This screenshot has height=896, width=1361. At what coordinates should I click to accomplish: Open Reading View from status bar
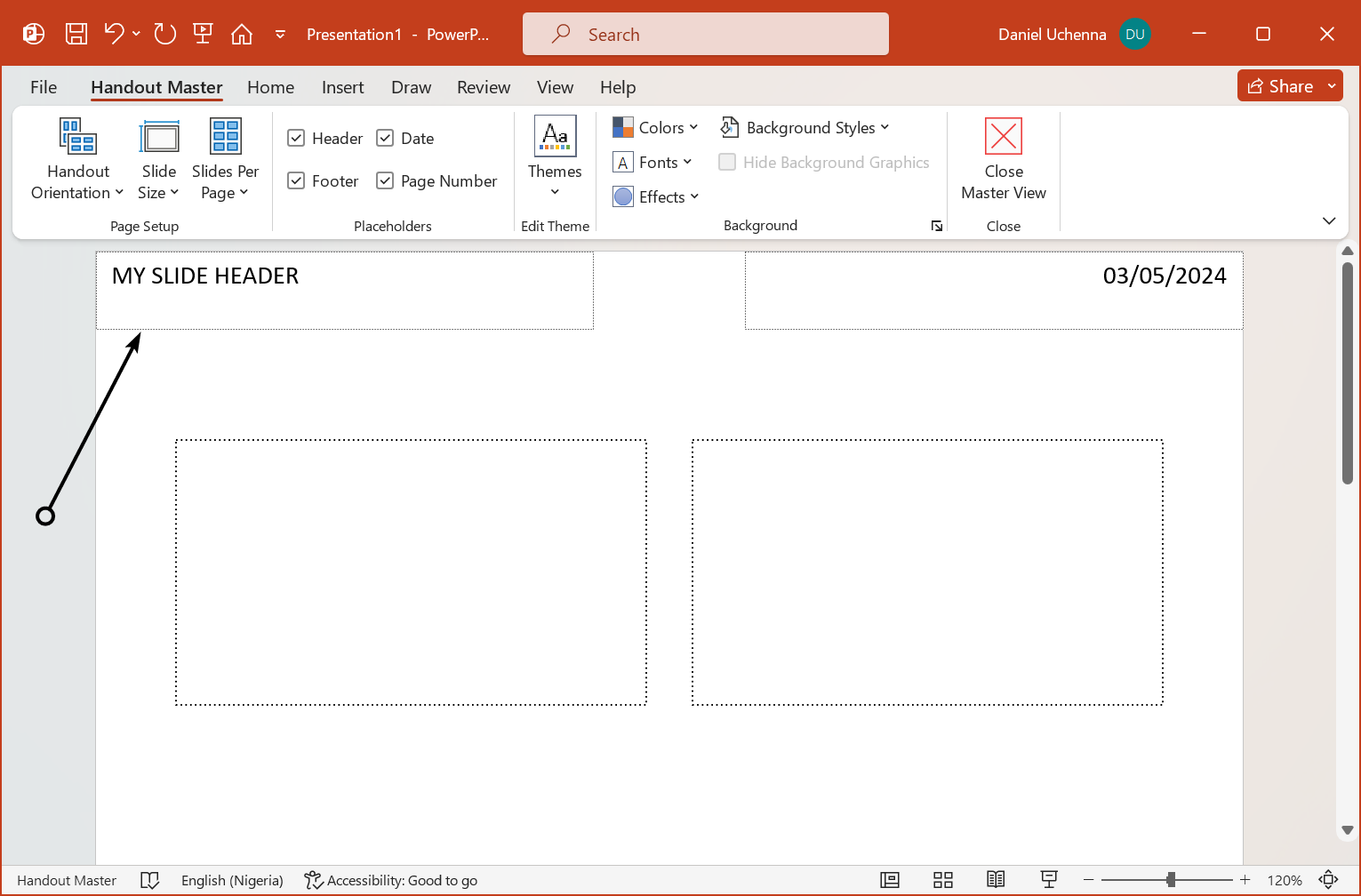[x=996, y=880]
